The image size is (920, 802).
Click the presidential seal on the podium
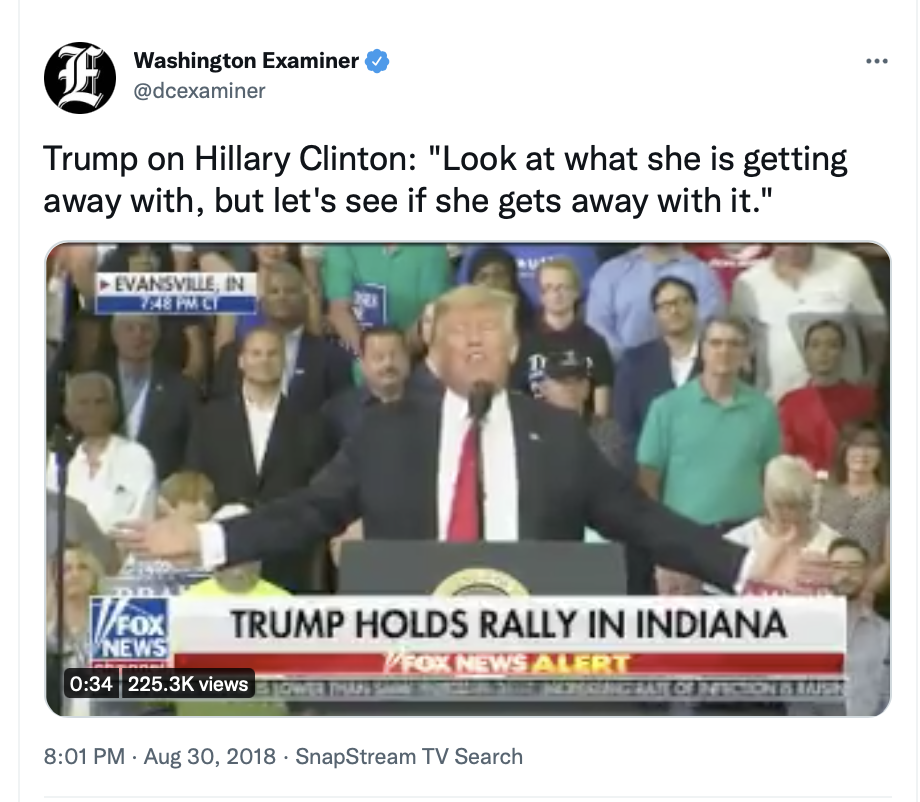pos(481,583)
